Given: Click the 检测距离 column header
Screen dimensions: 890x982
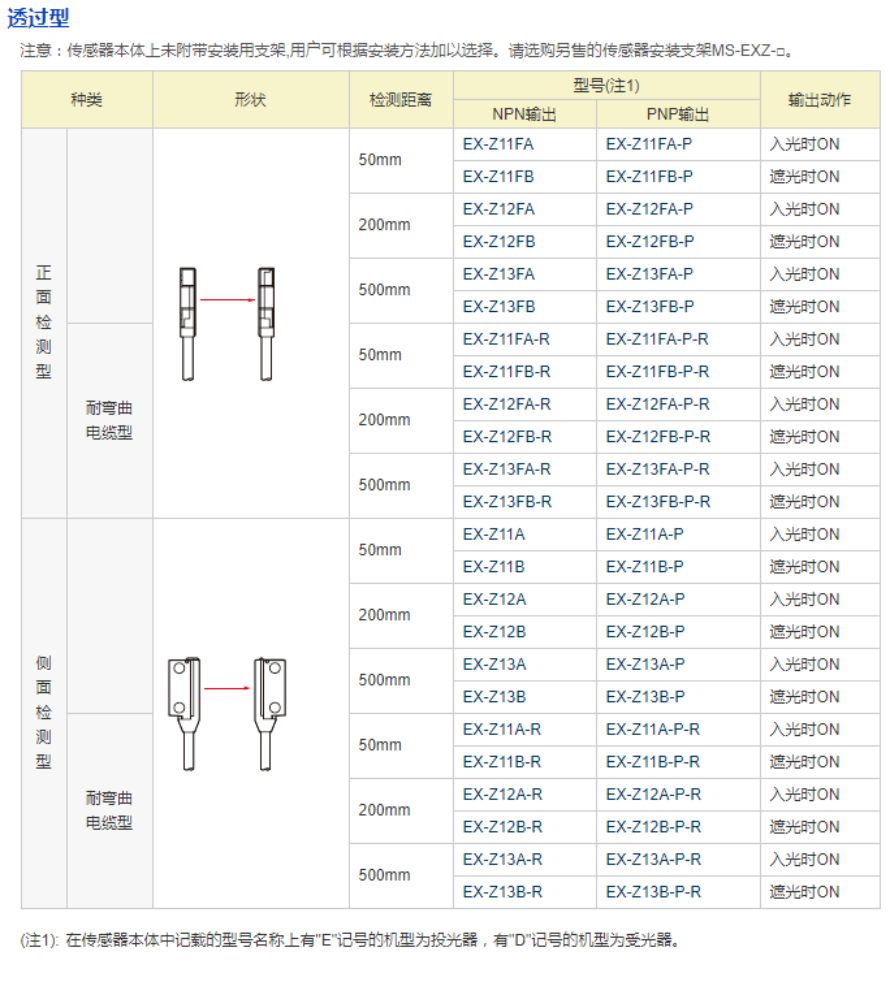Looking at the screenshot, I should [400, 100].
